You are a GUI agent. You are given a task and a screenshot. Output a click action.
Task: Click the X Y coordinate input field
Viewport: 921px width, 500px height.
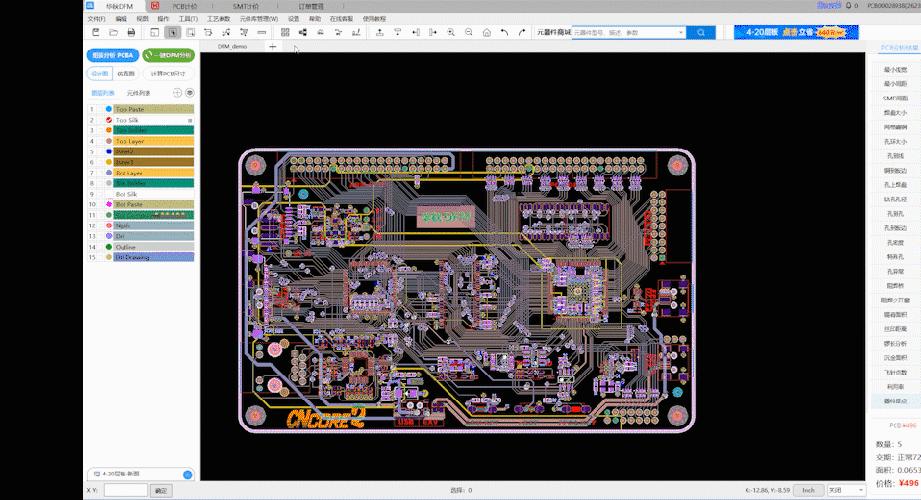tap(125, 490)
